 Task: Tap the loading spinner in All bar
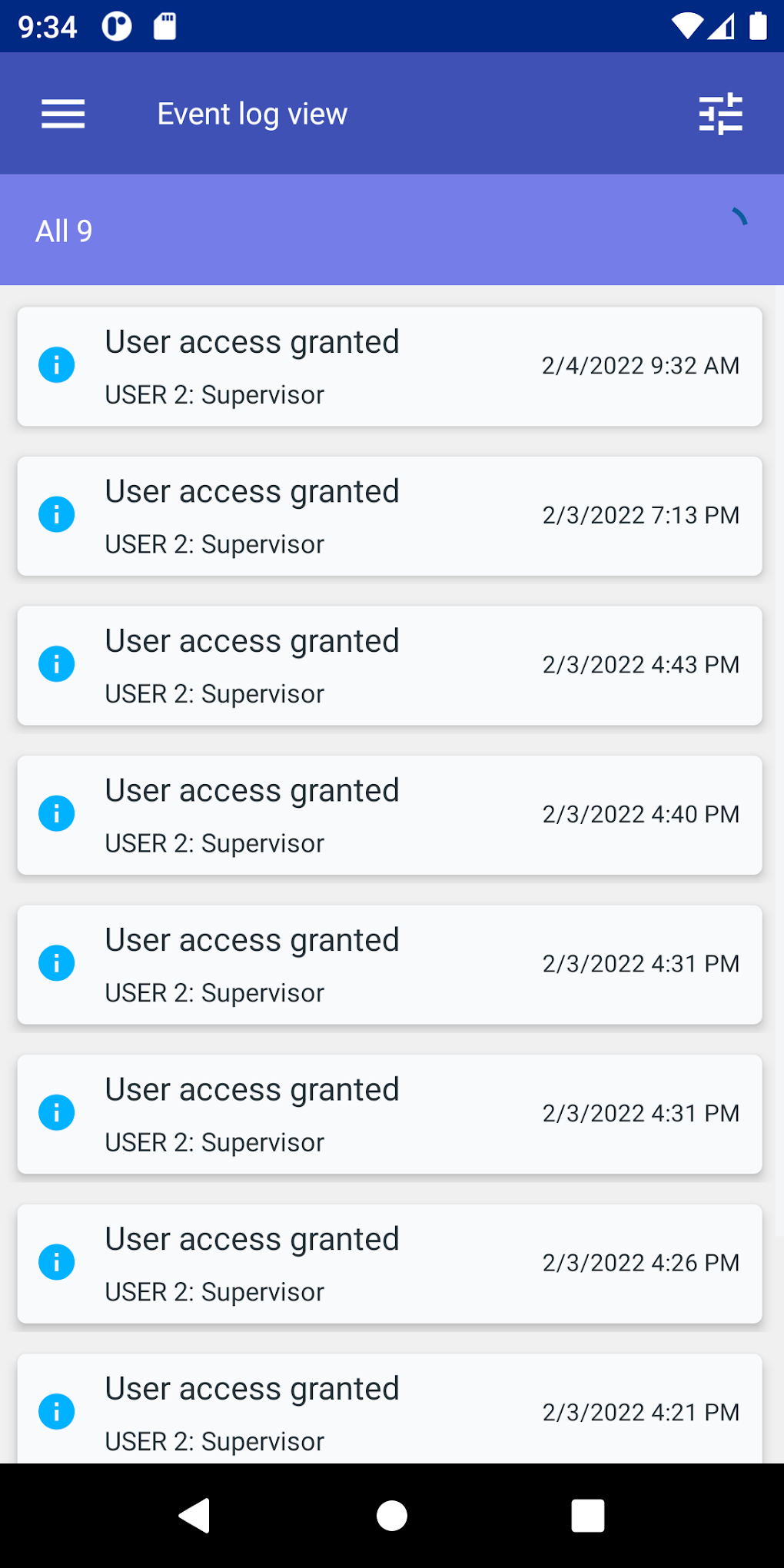[736, 218]
